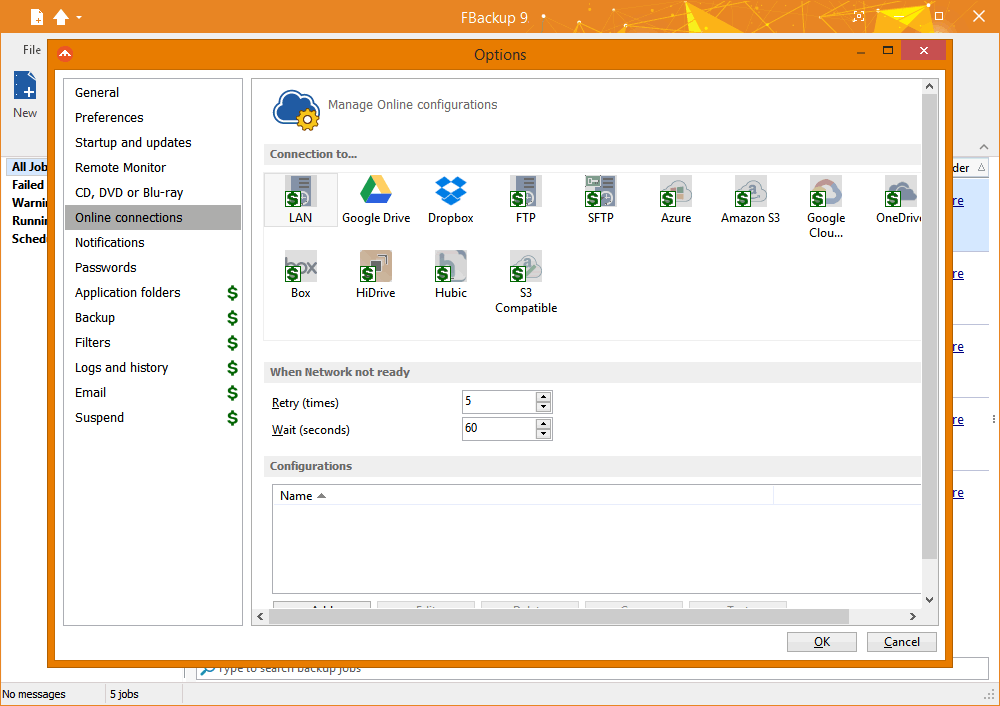Click the focus mode icon in FBackup title bar
This screenshot has height=706, width=1000.
tap(859, 17)
